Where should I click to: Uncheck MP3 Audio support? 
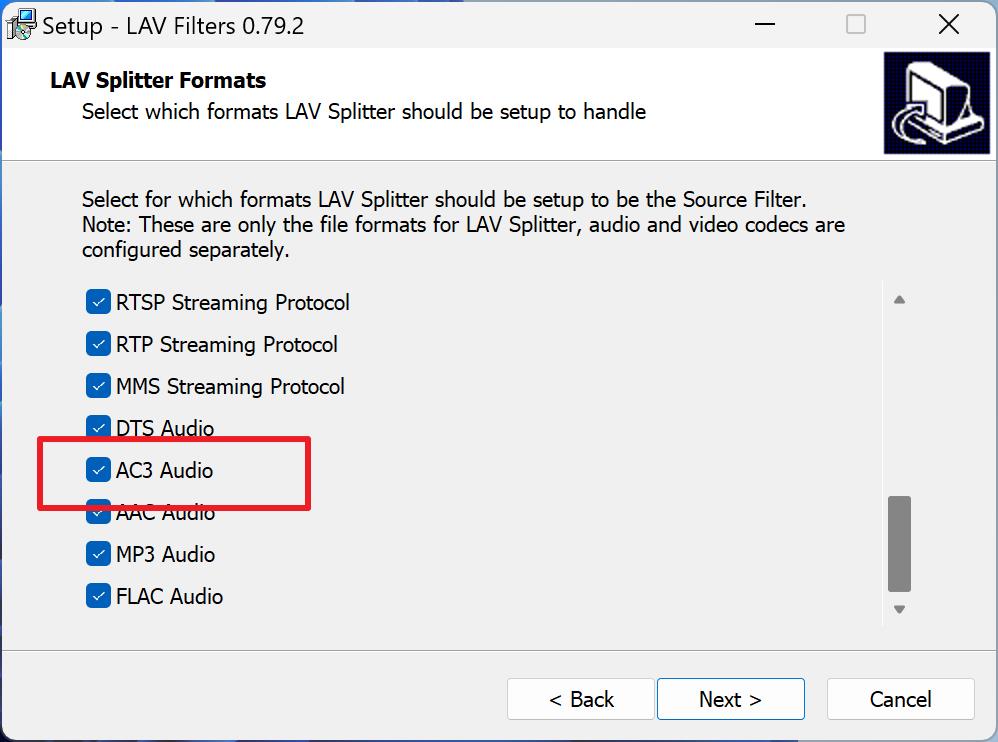pos(97,554)
